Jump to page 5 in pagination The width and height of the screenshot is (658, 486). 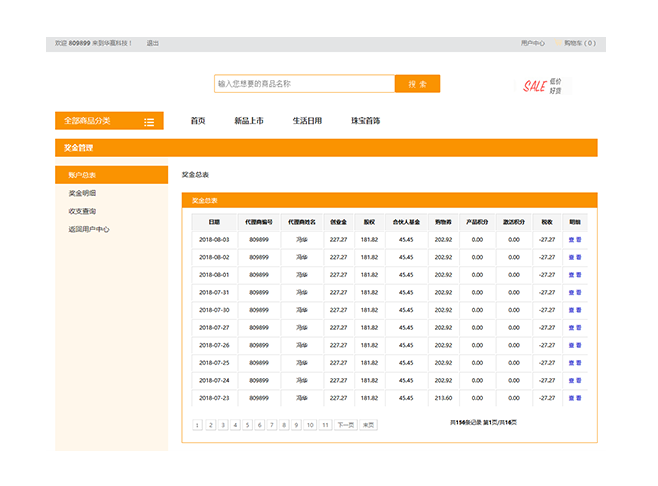pos(247,425)
